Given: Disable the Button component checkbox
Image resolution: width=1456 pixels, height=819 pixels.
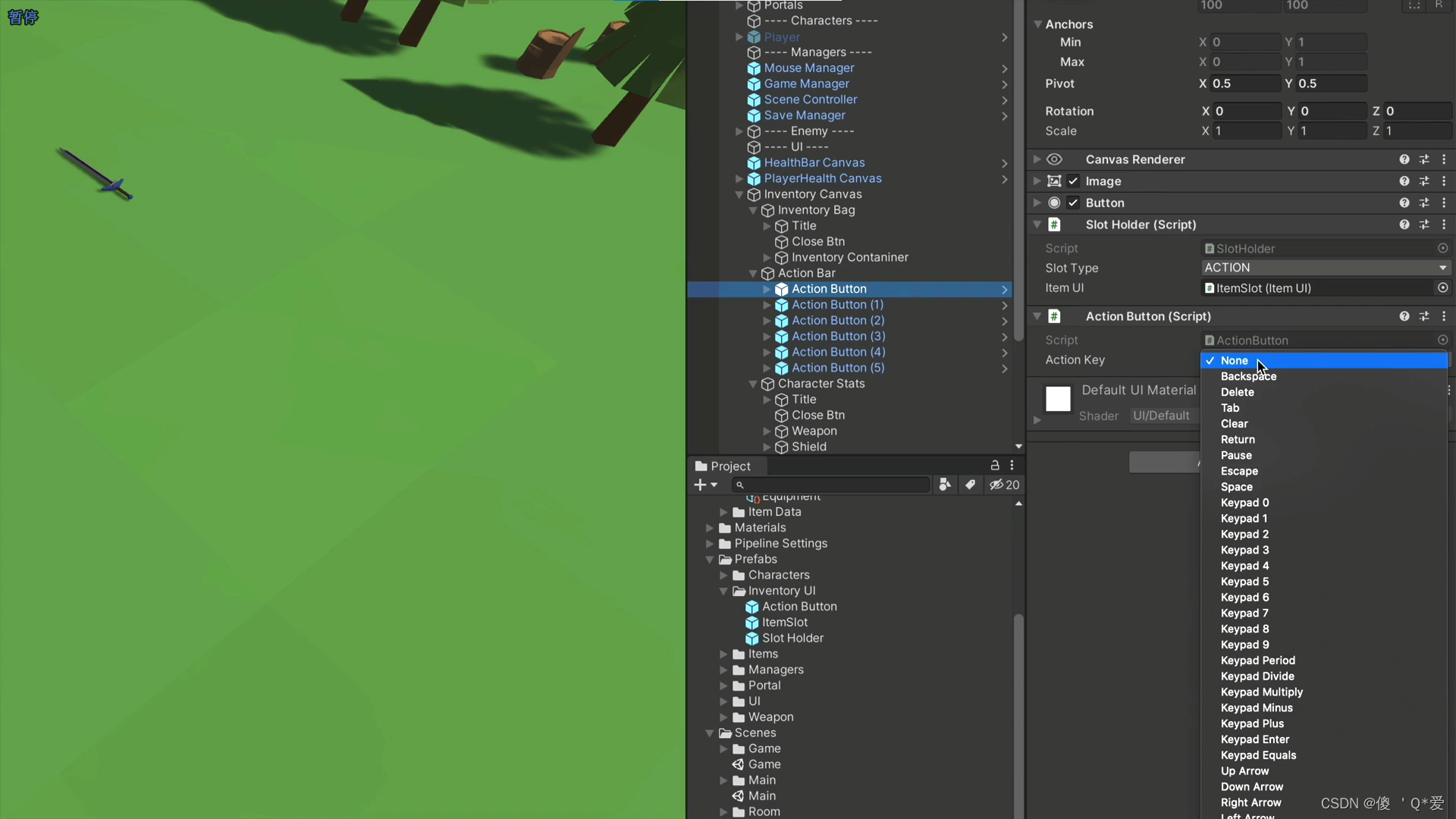Looking at the screenshot, I should [1073, 203].
